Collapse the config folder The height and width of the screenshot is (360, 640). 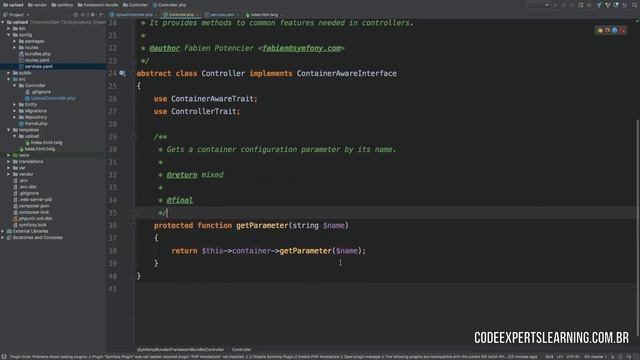click(x=9, y=35)
